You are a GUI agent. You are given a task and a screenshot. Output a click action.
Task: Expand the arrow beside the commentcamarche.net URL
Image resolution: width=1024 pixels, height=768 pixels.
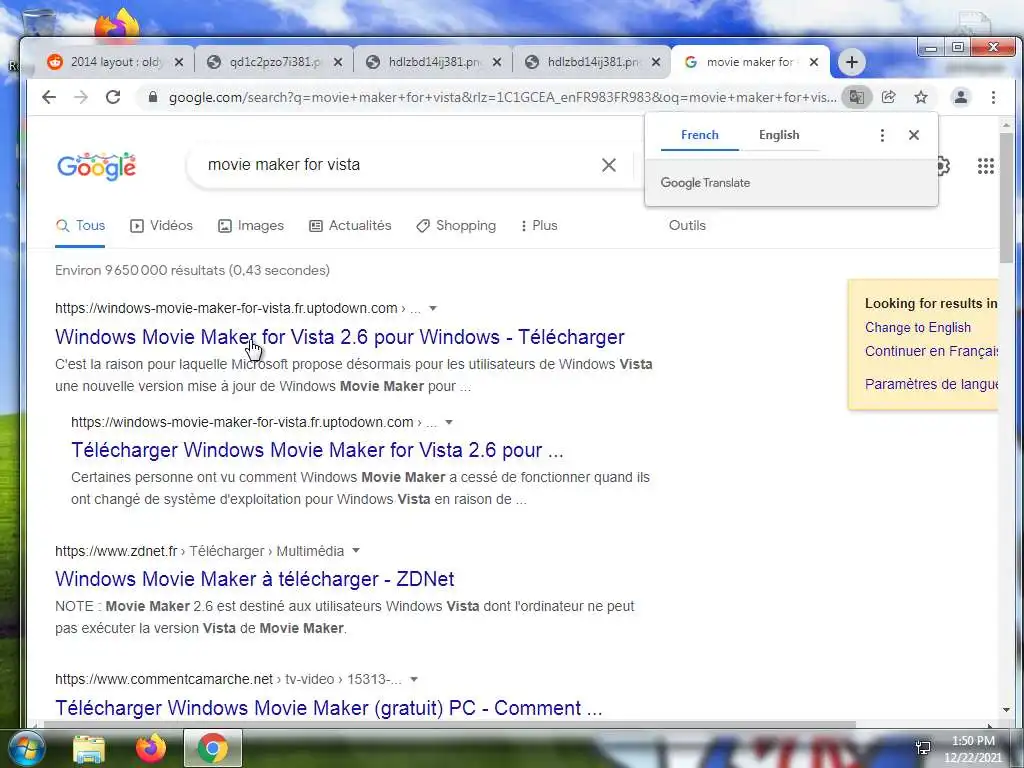[413, 680]
